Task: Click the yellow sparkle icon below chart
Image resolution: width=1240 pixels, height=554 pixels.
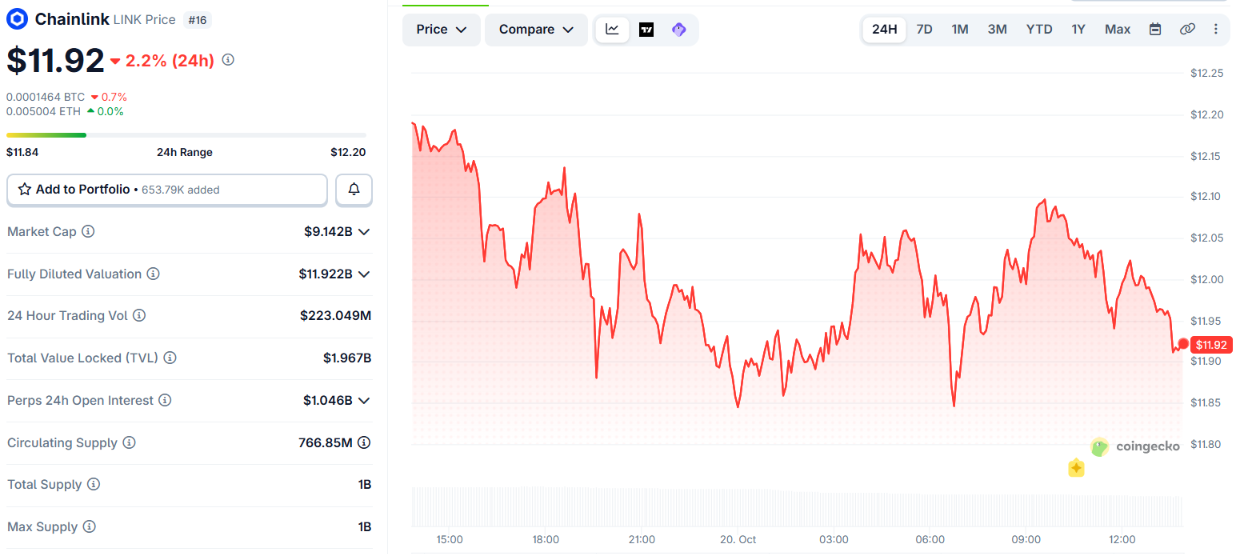Action: 1076,467
